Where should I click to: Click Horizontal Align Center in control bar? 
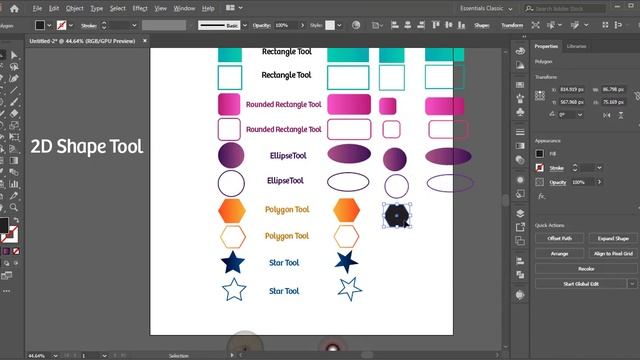[408, 25]
